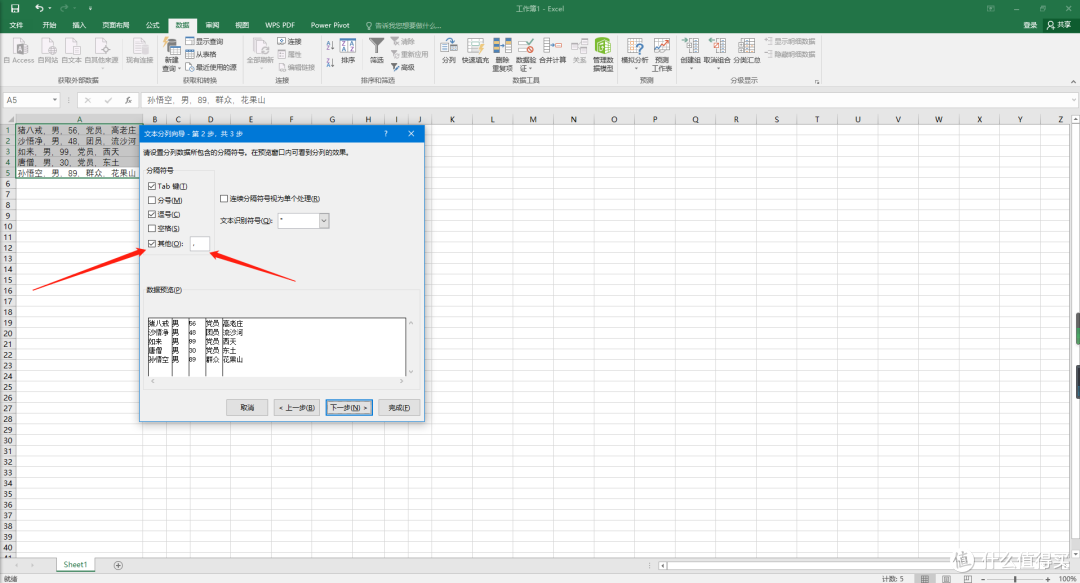Click the Save icon in quick access toolbar

(14, 8)
